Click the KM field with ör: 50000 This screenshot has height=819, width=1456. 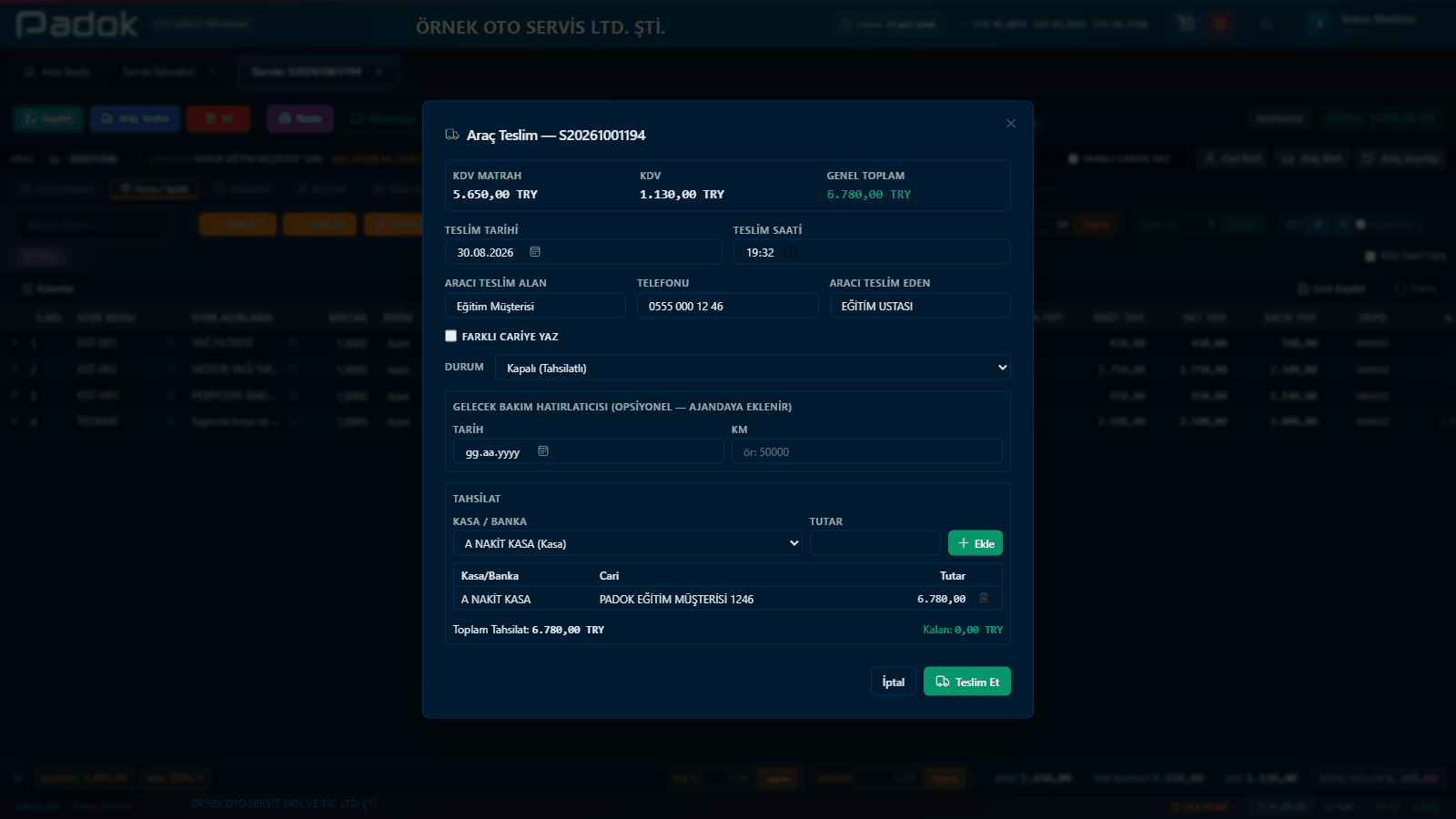click(867, 451)
